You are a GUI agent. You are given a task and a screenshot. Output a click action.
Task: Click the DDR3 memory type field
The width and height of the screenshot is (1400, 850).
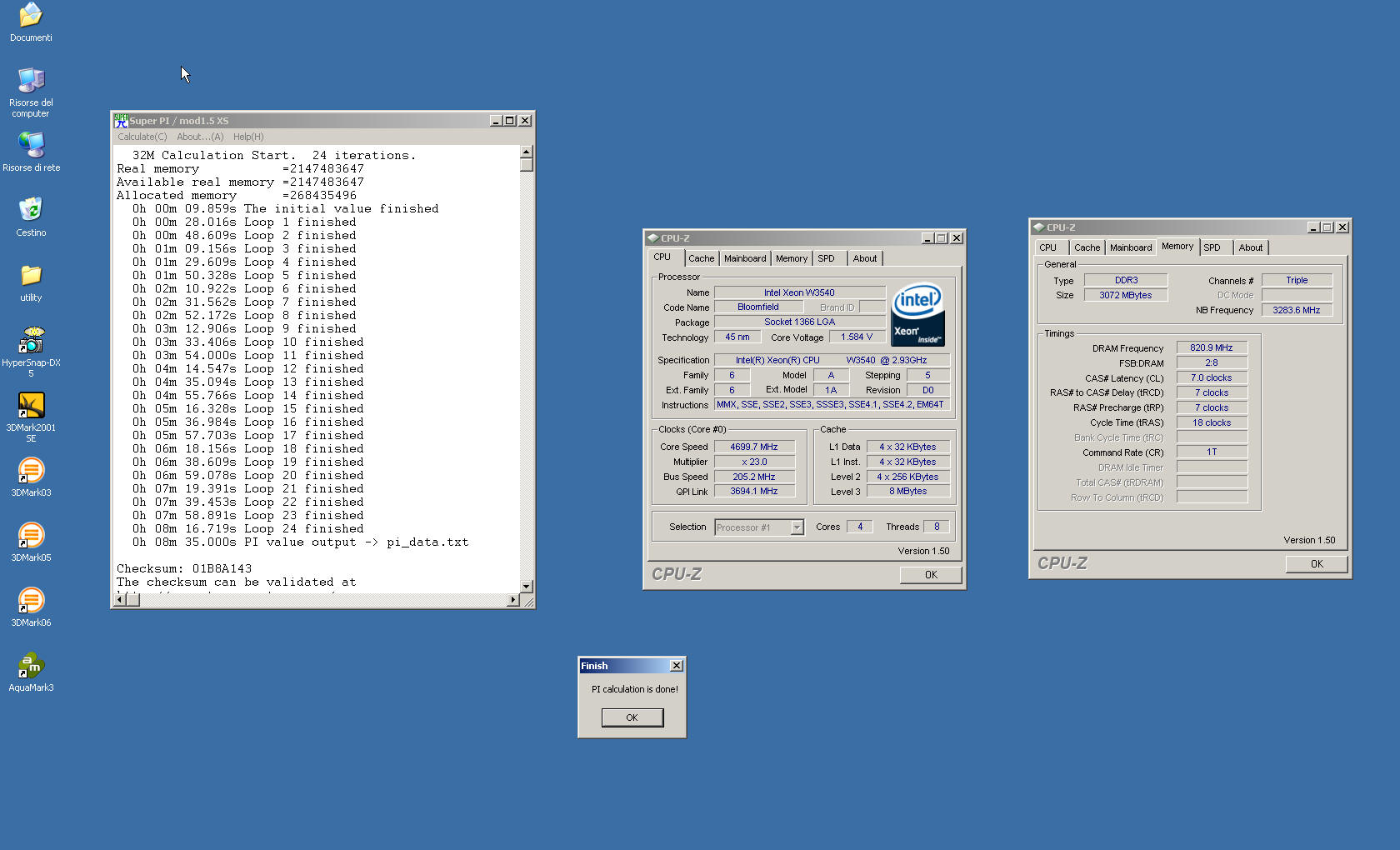pyautogui.click(x=1126, y=280)
